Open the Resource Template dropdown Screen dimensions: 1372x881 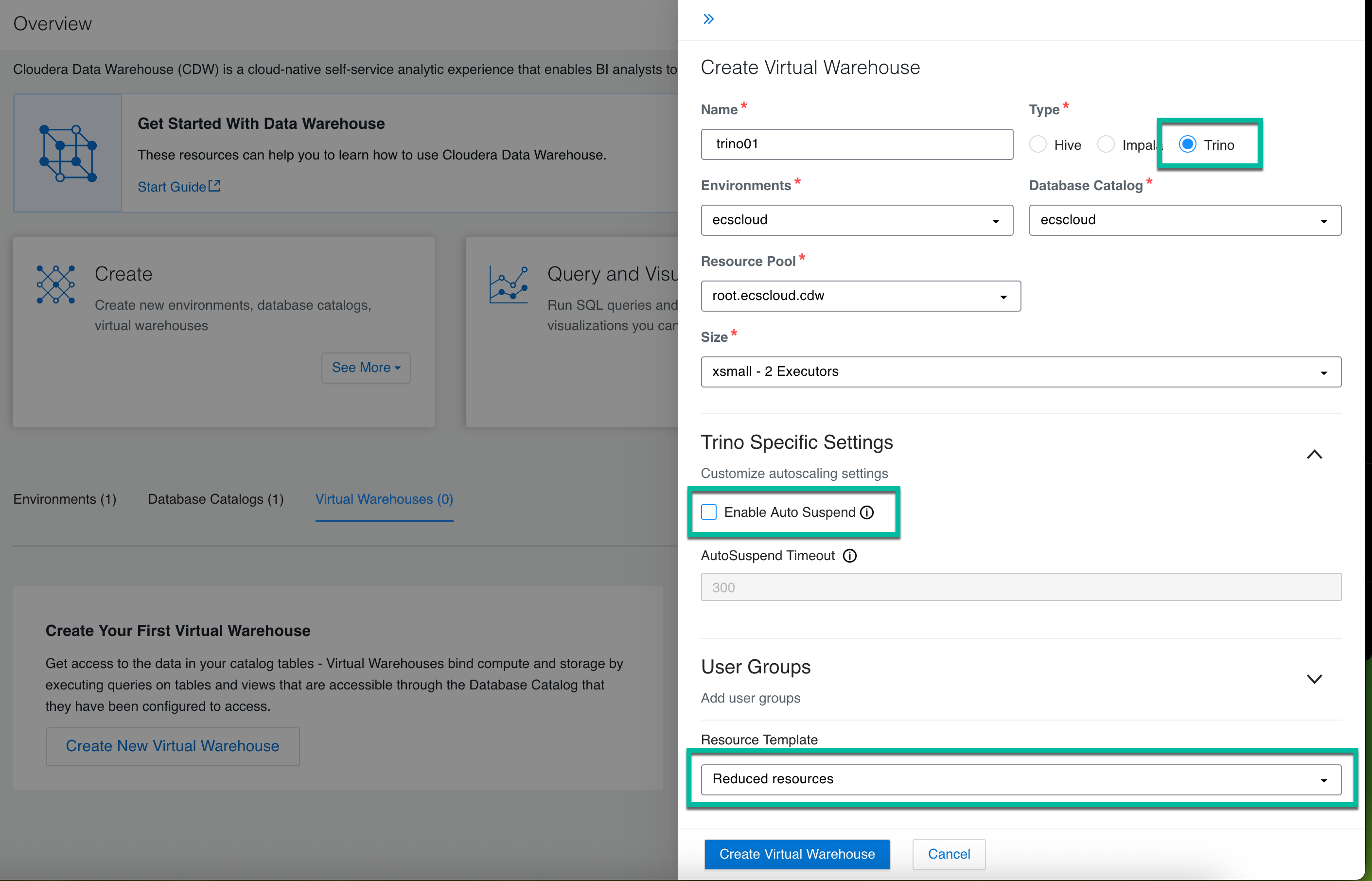coord(1020,779)
